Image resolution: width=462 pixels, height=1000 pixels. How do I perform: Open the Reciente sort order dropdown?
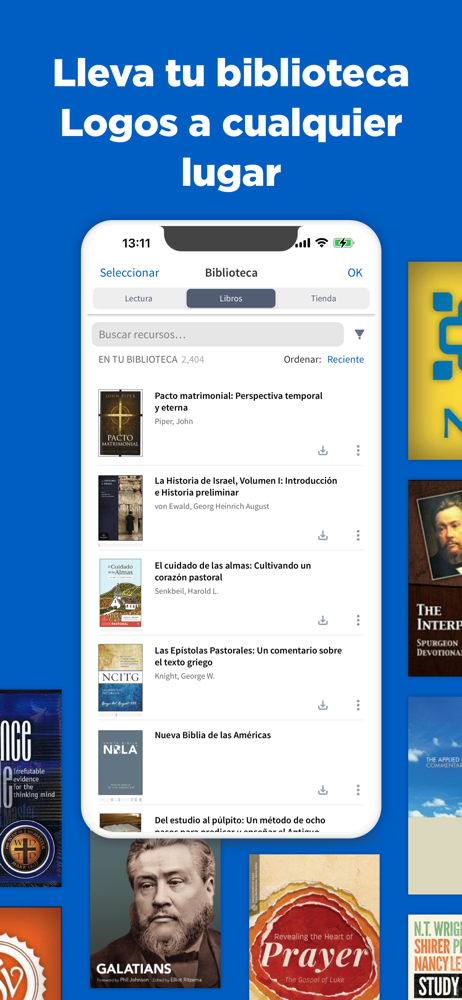point(346,360)
